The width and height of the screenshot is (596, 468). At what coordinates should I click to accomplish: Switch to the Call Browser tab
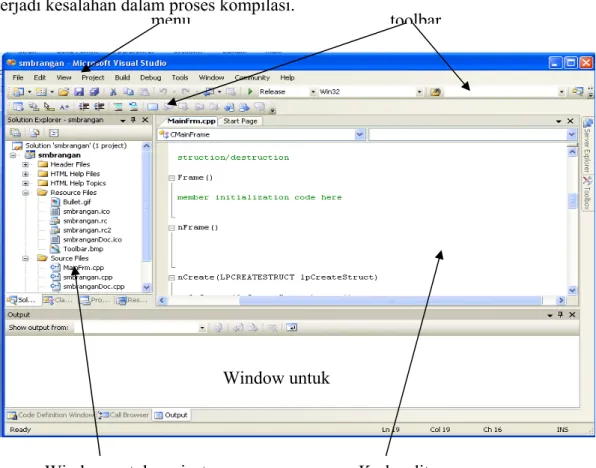click(x=124, y=415)
